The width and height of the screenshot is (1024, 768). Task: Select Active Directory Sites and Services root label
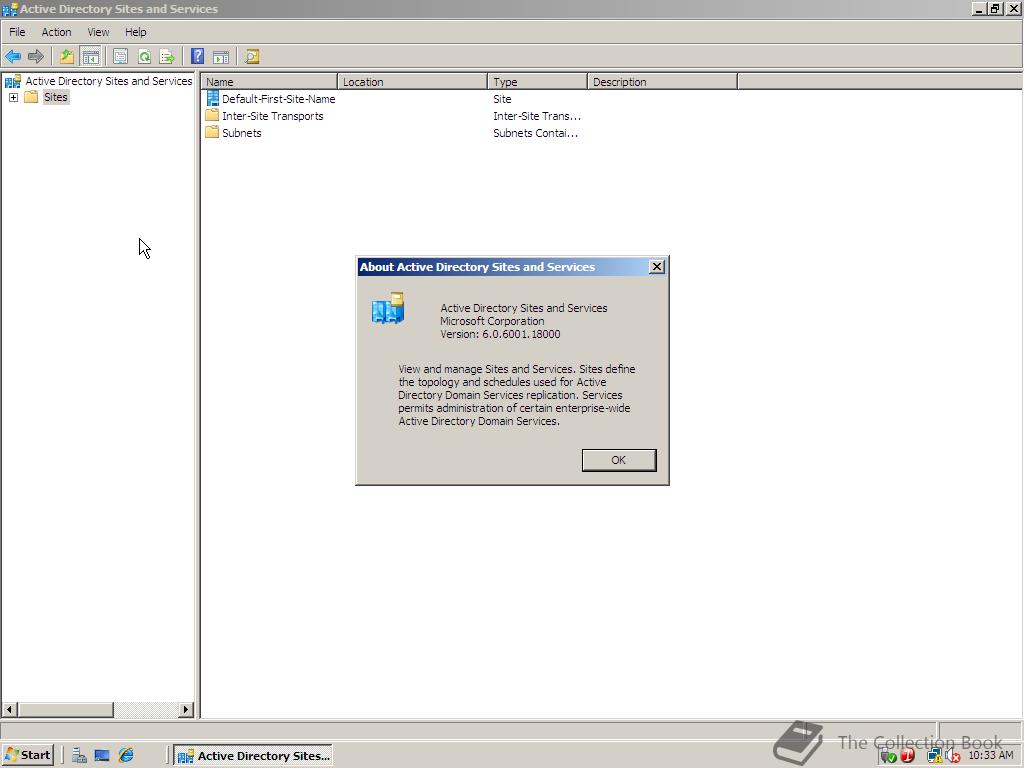109,81
